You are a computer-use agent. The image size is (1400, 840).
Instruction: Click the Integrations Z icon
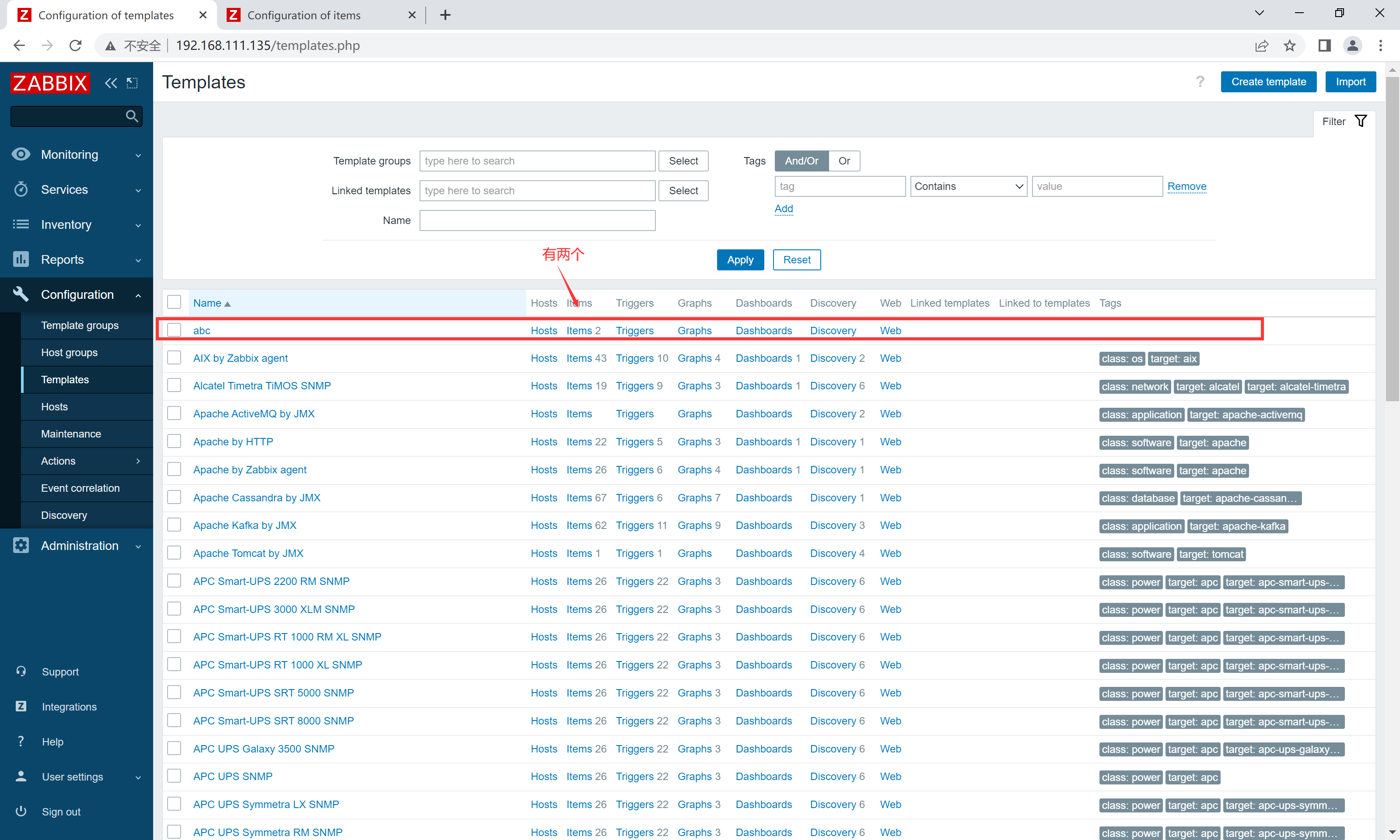coord(21,706)
